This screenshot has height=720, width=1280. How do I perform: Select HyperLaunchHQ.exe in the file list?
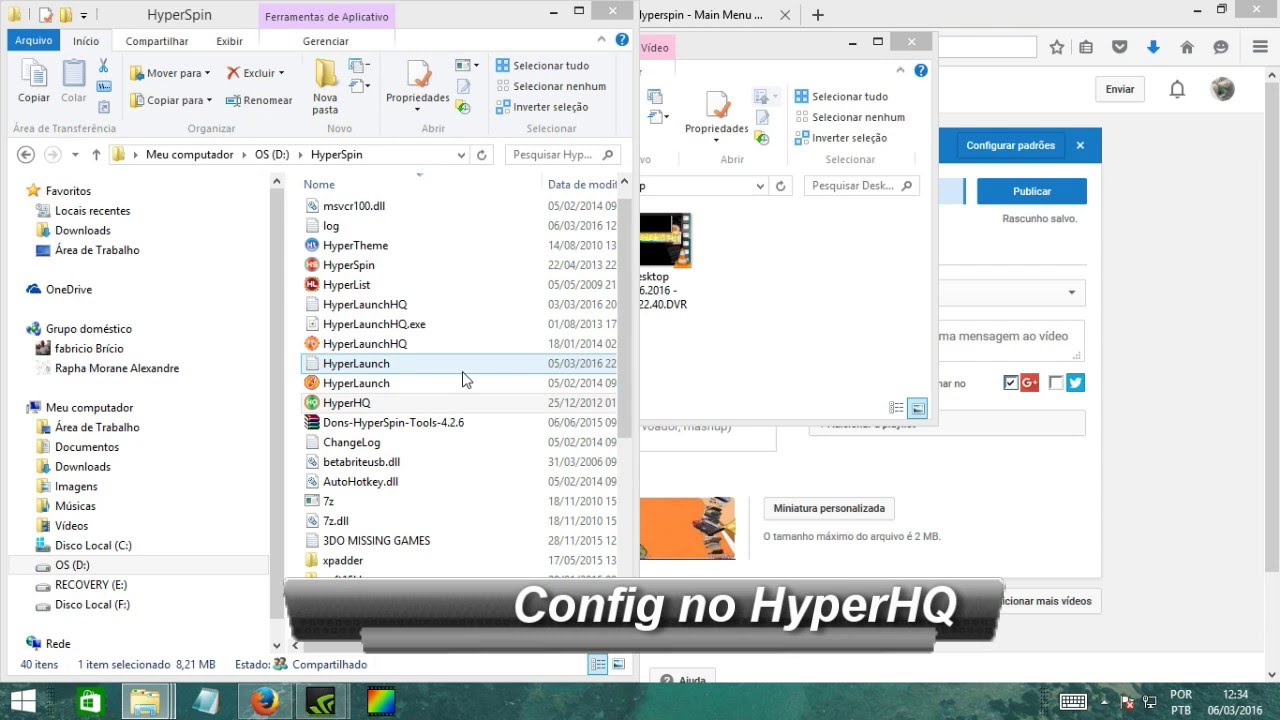coord(374,324)
